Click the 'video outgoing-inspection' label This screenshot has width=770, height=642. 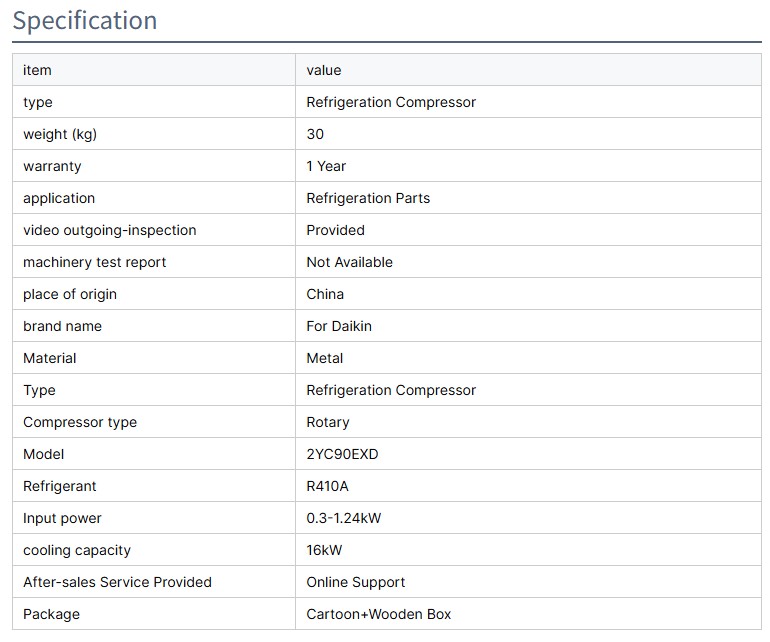point(110,230)
